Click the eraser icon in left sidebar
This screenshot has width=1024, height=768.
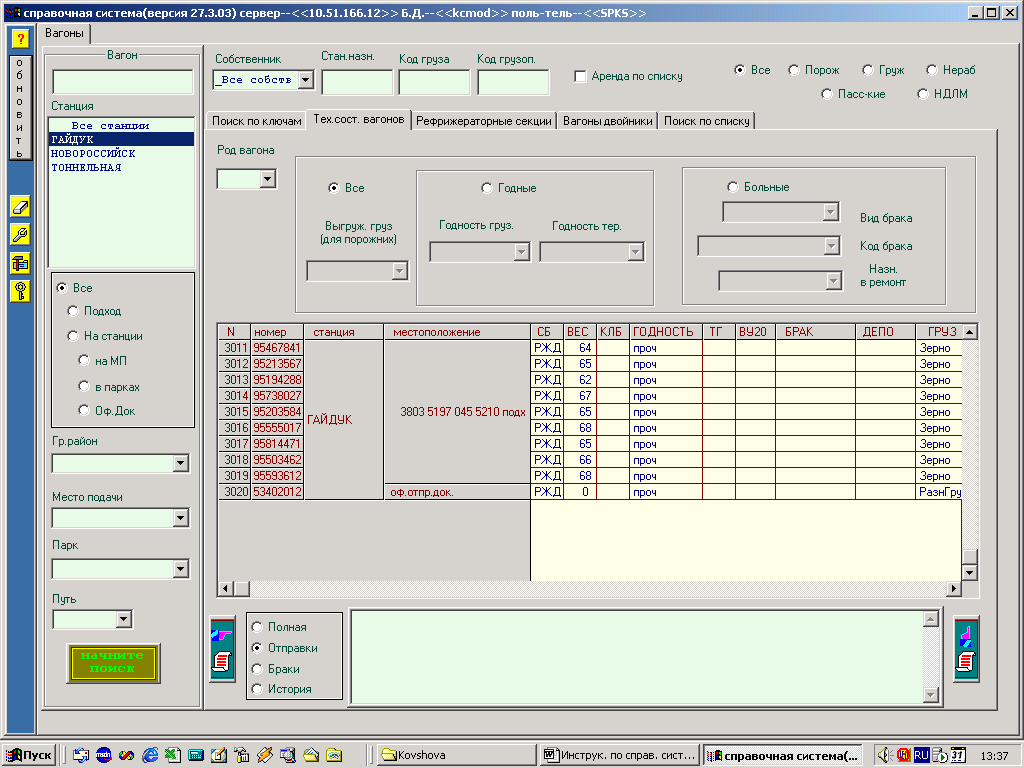(19, 207)
